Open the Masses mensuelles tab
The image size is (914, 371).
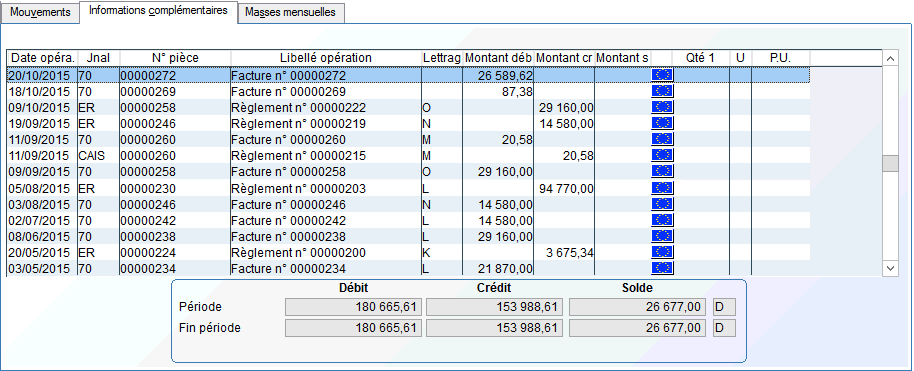pos(291,13)
